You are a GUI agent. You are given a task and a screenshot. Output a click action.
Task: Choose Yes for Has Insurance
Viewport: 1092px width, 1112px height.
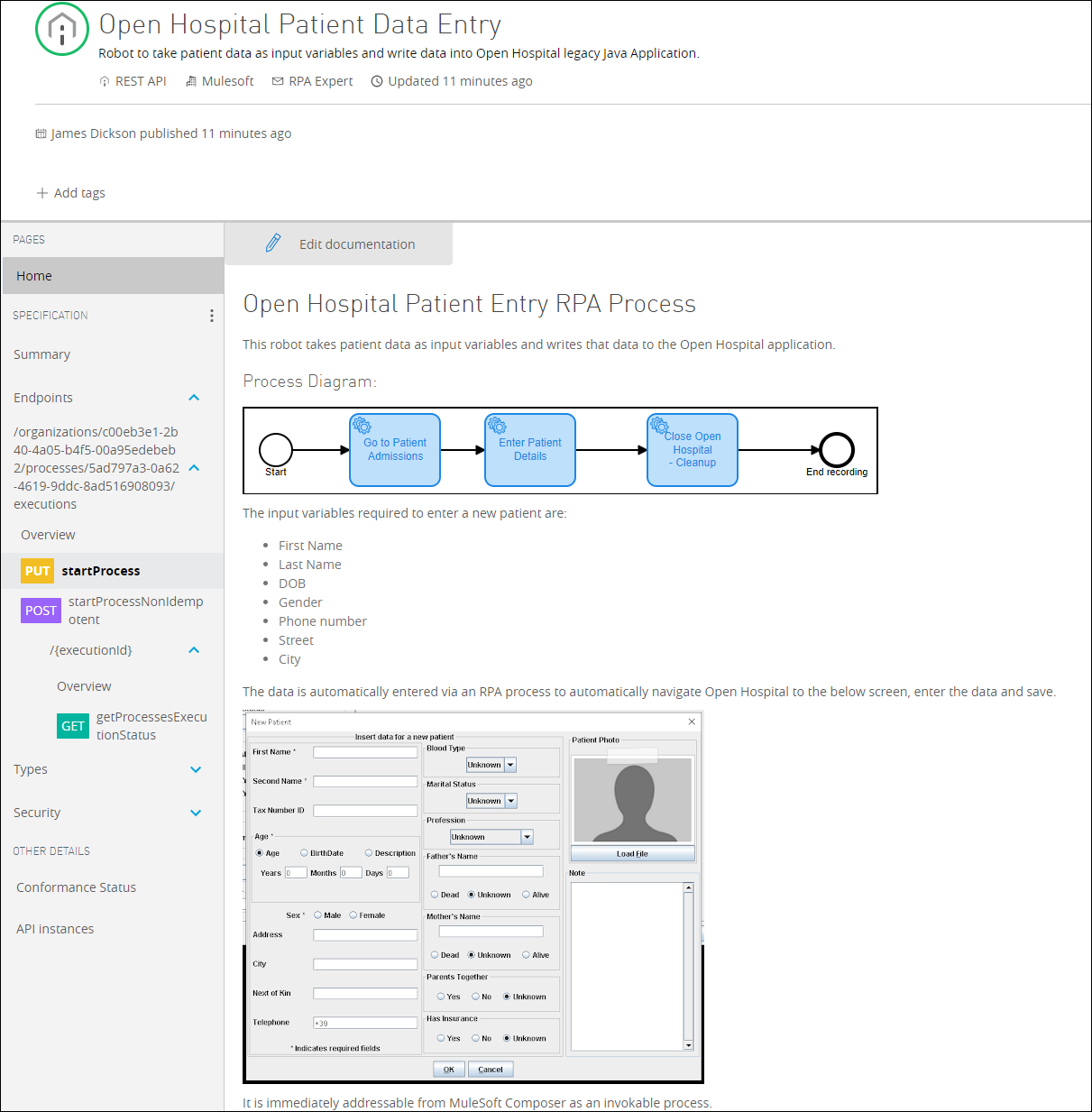coord(441,1038)
